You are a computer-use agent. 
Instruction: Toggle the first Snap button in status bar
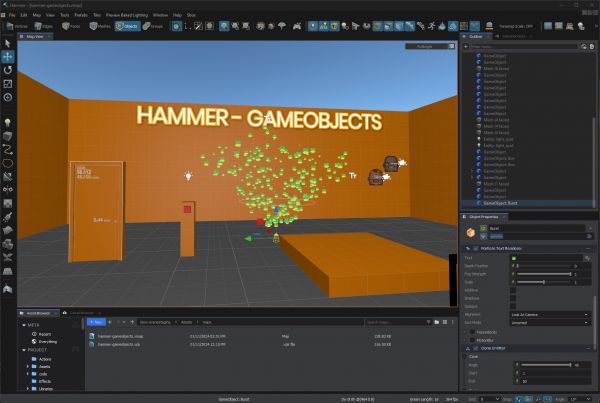coord(519,399)
